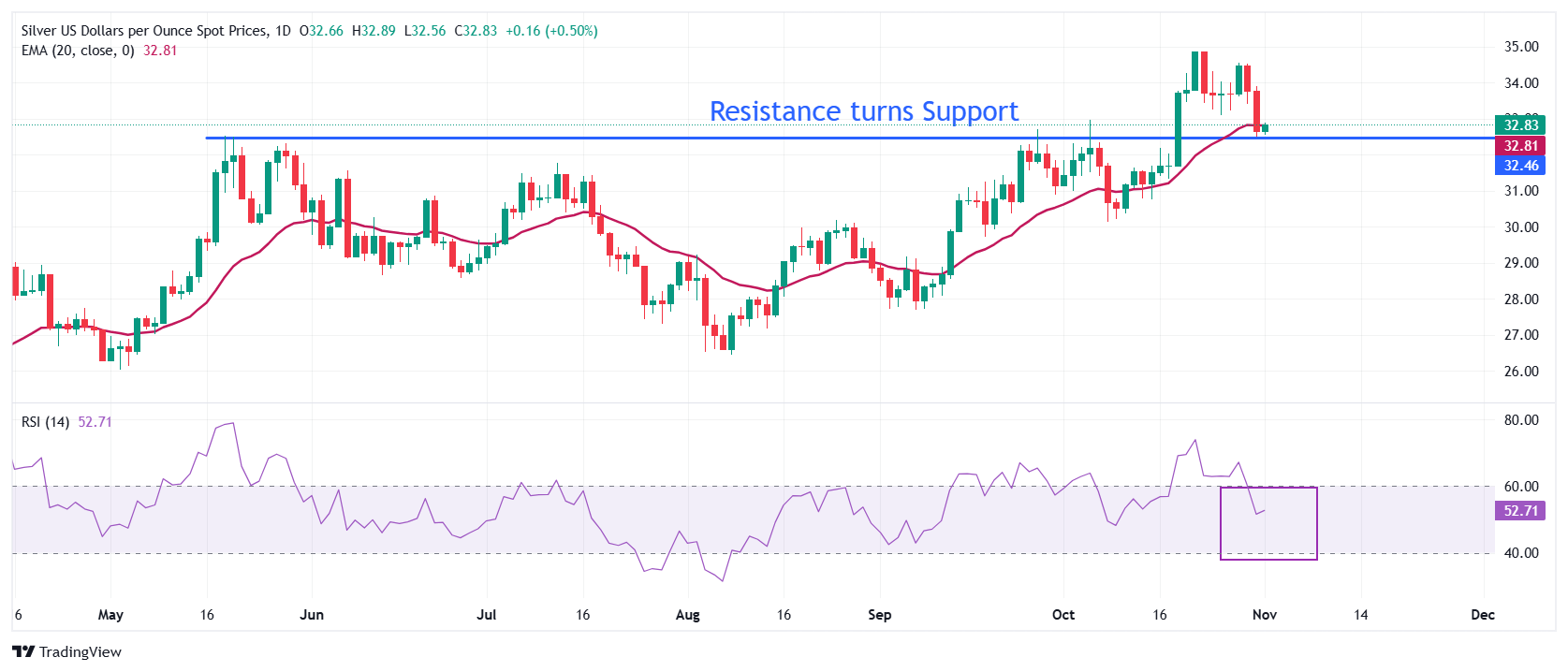1568x672 pixels.
Task: Click the Nov date on time axis
Action: [1265, 615]
